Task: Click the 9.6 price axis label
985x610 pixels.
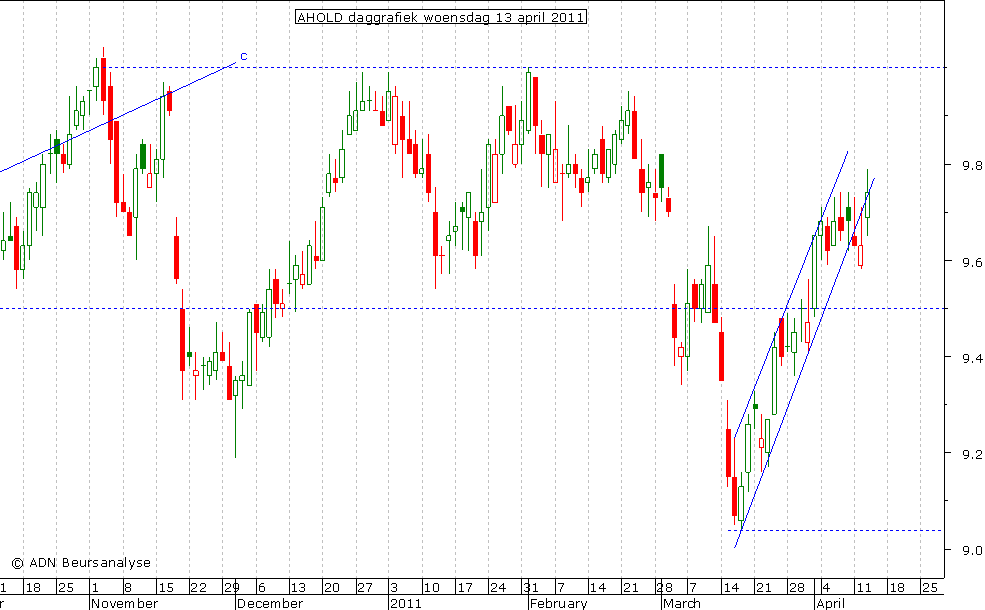Action: (x=955, y=262)
